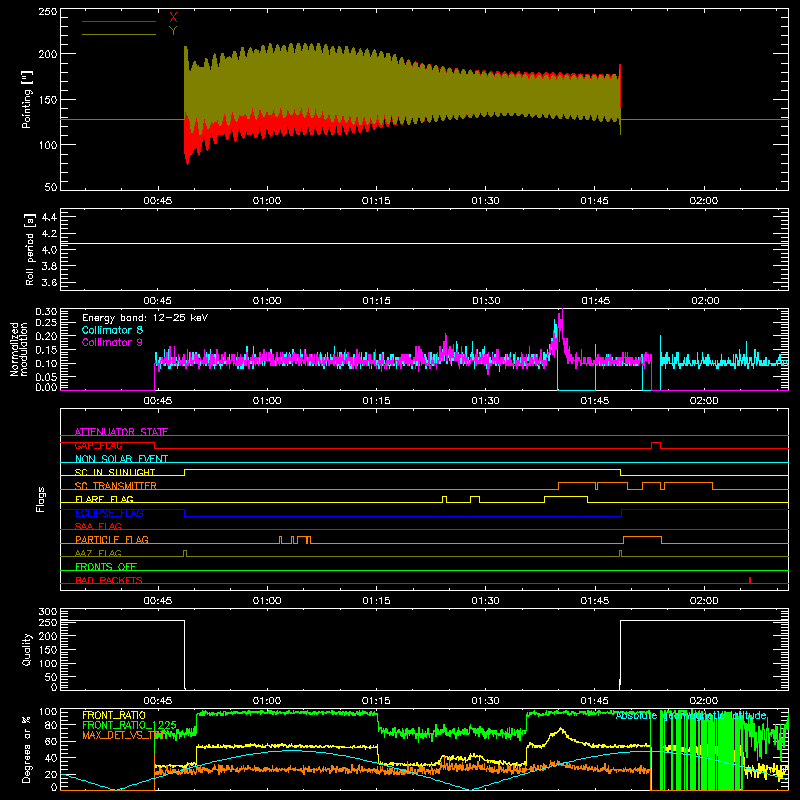Click 01:00 time label under Roll period plot
The image size is (800, 800).
pyautogui.click(x=267, y=301)
